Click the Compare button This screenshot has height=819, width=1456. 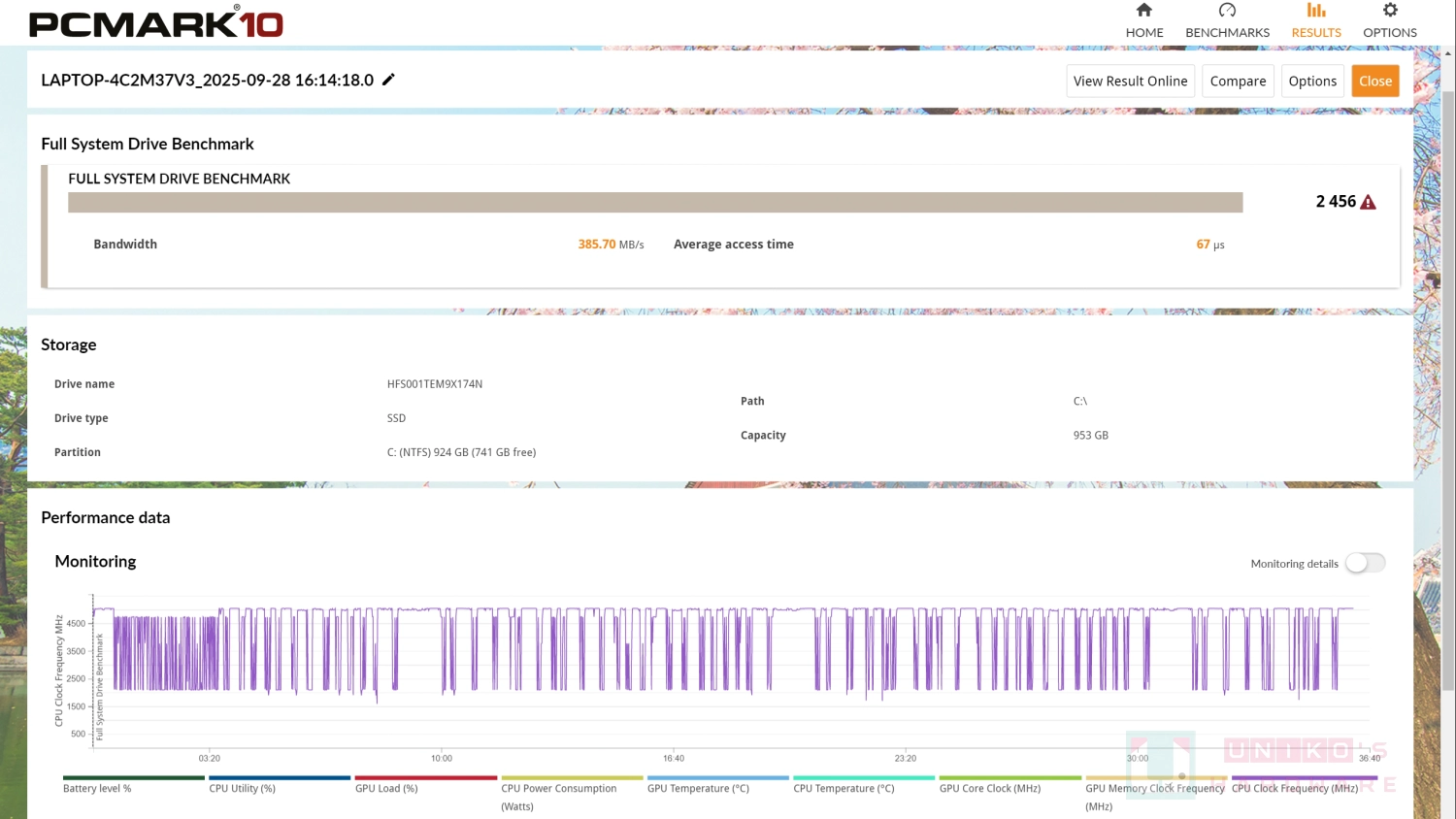[1238, 81]
